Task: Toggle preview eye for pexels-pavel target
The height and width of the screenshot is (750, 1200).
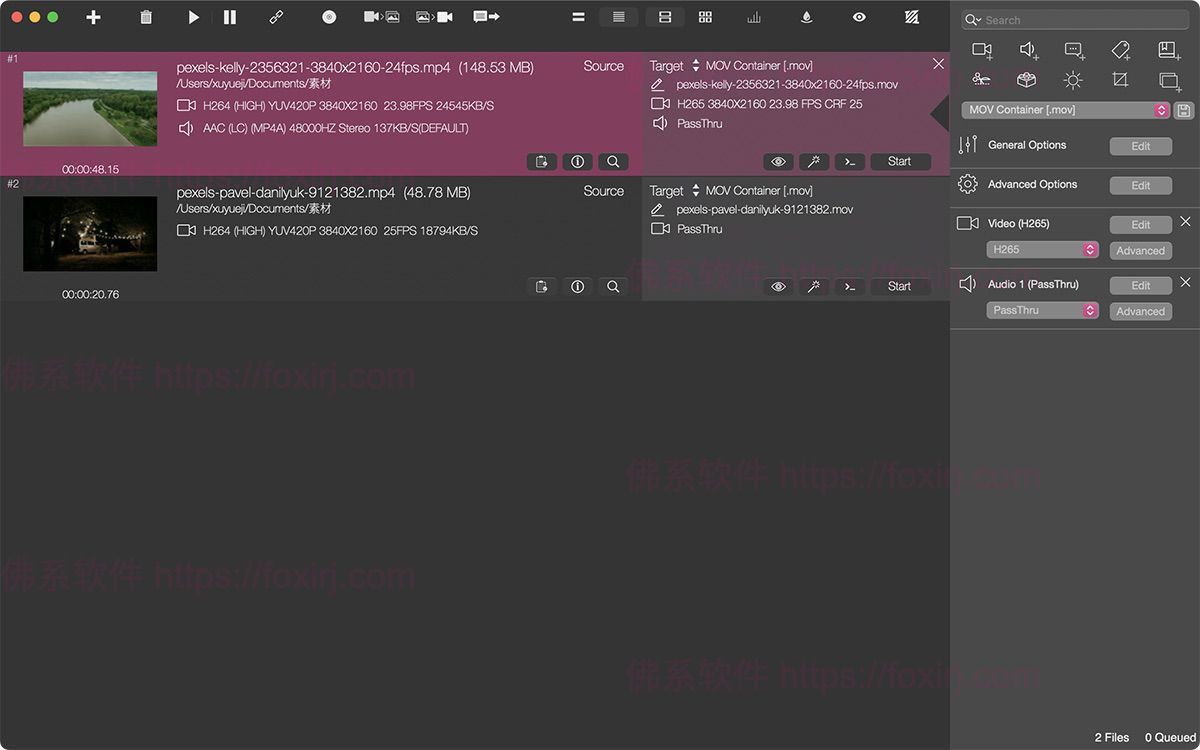Action: pyautogui.click(x=779, y=287)
